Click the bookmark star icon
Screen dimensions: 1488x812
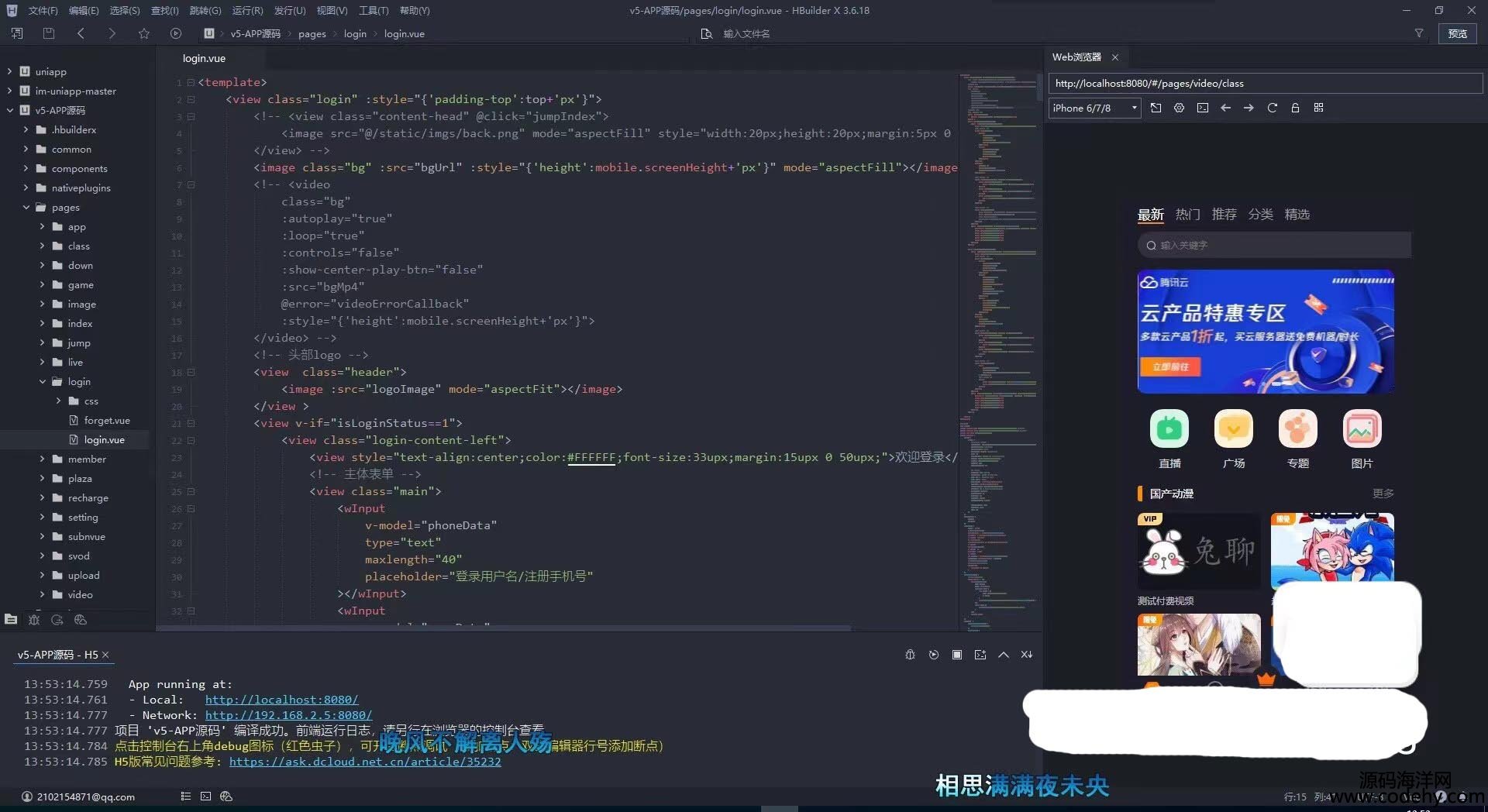tap(143, 33)
